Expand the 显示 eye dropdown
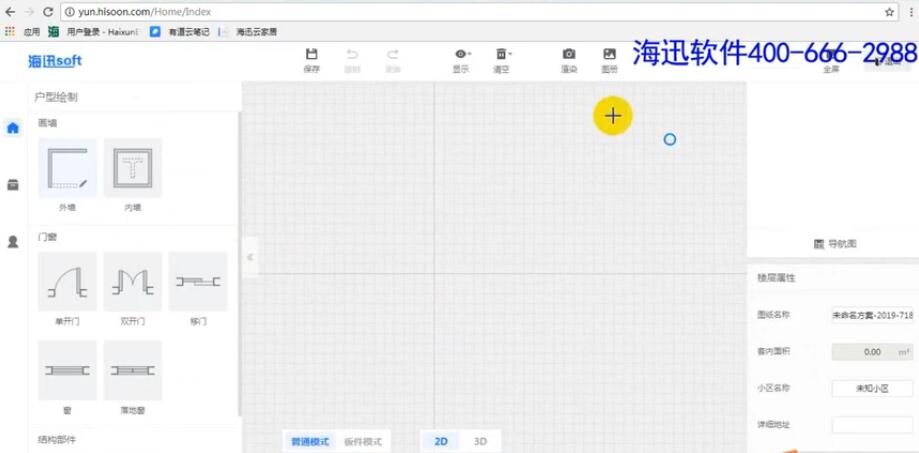 pos(462,55)
